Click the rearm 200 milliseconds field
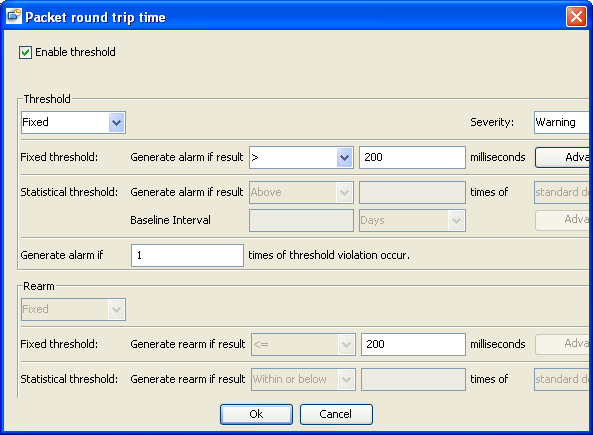Viewport: 593px width, 435px height. coord(413,344)
